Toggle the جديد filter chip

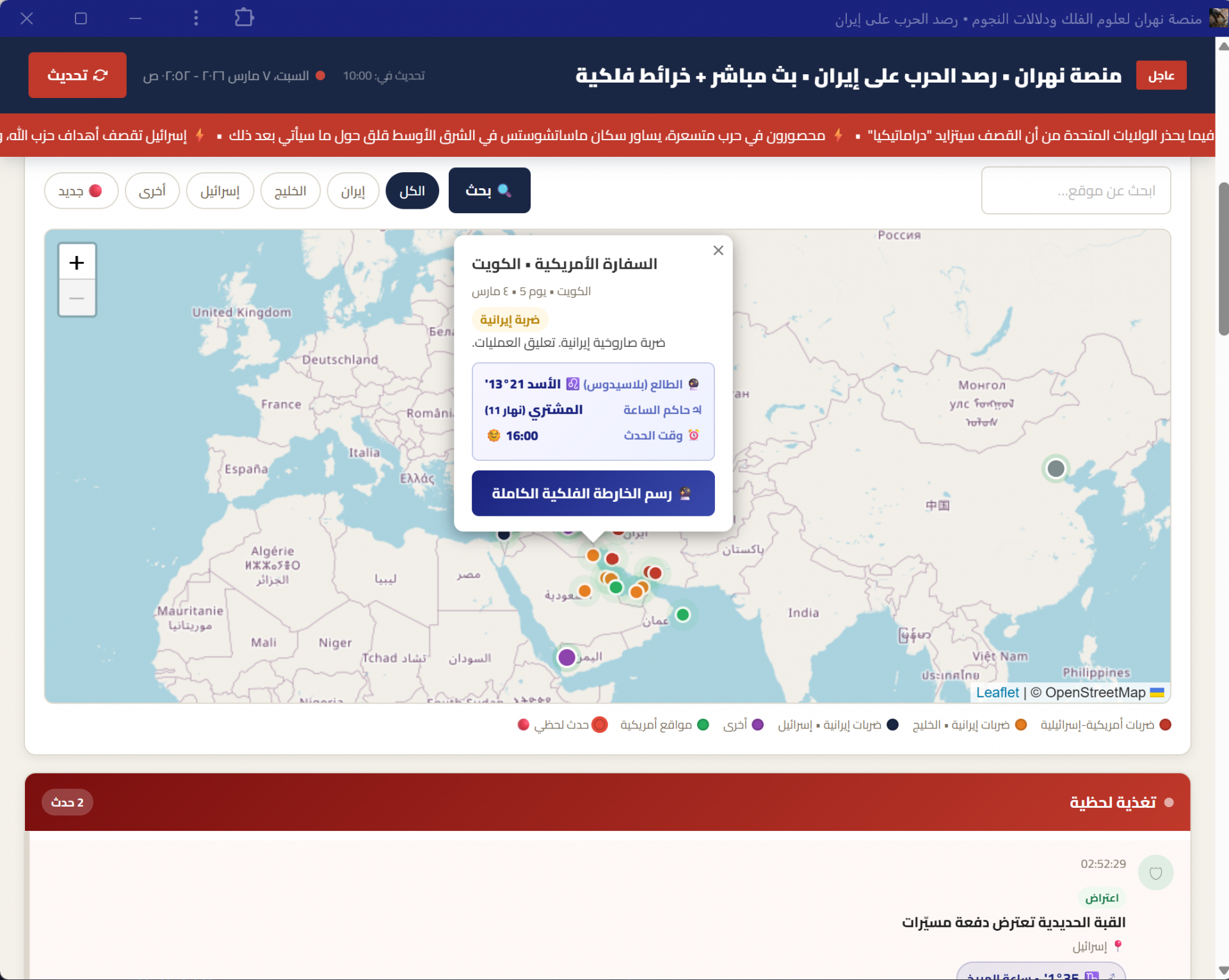[81, 191]
